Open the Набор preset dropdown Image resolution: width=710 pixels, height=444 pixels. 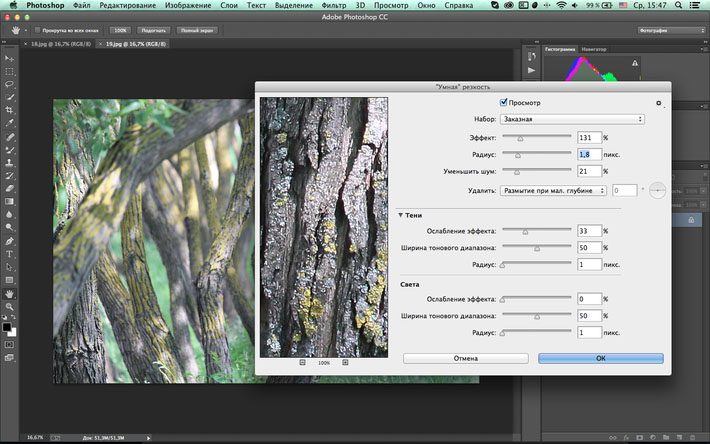pos(573,119)
